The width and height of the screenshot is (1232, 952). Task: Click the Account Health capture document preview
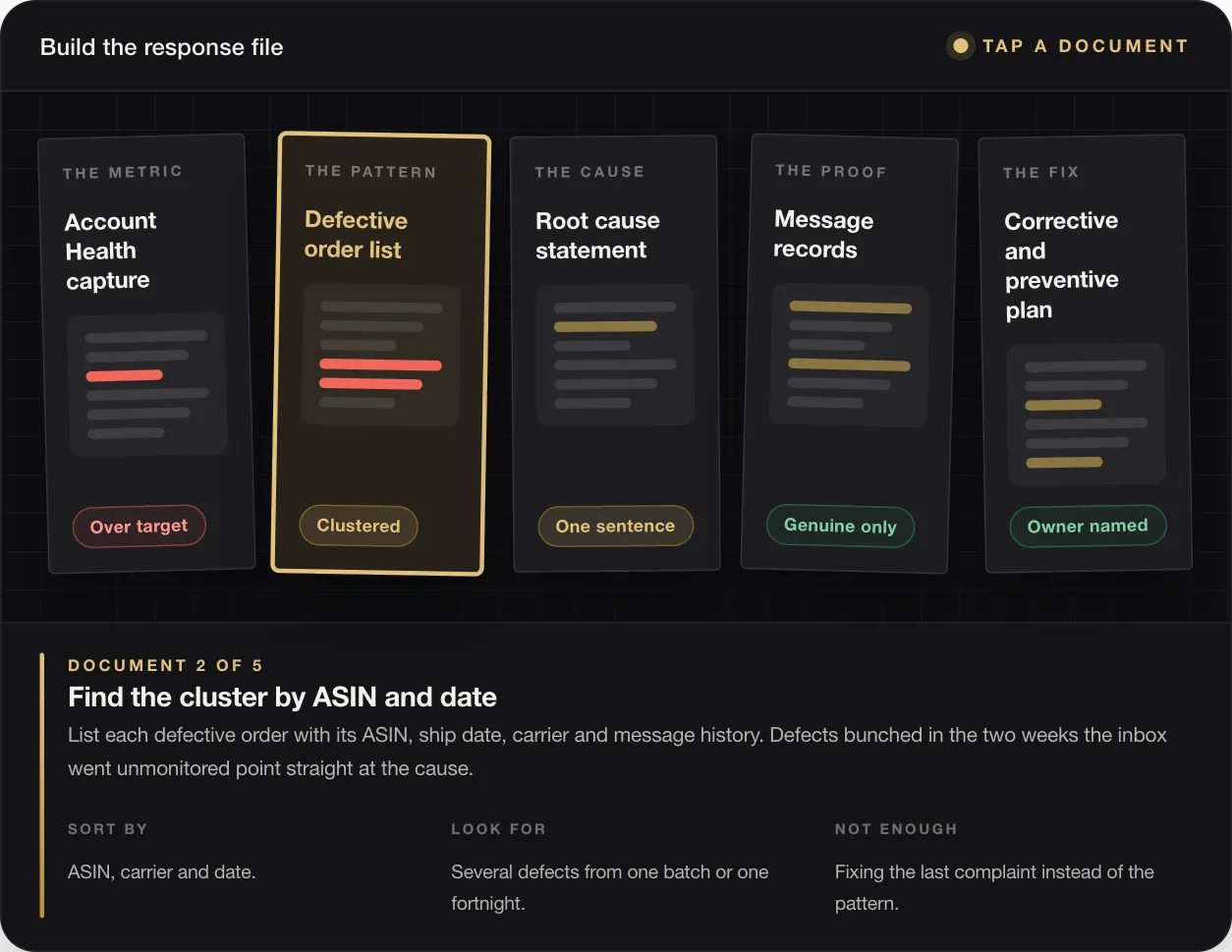pos(147,384)
